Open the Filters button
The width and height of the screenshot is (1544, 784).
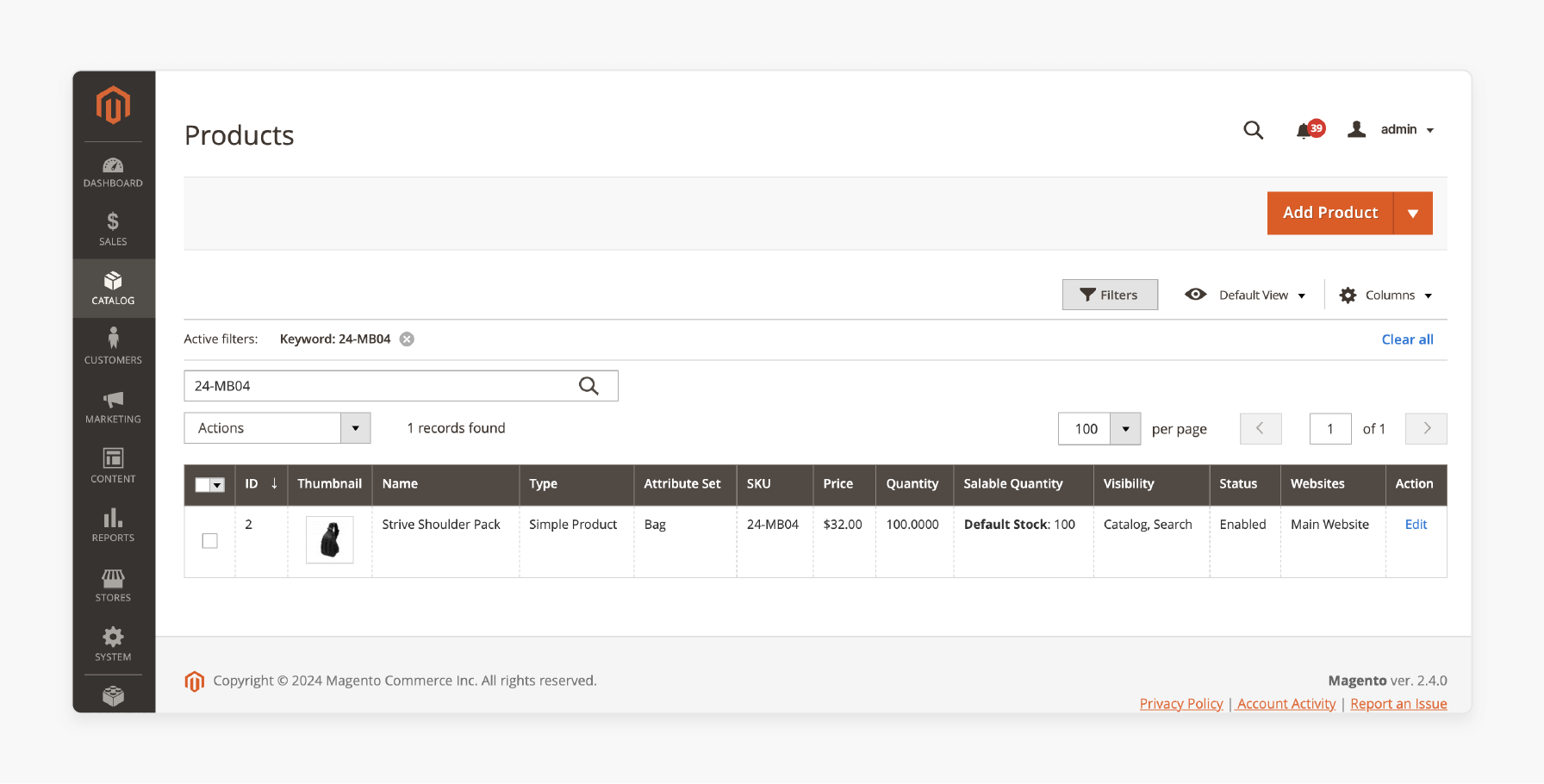point(1110,295)
